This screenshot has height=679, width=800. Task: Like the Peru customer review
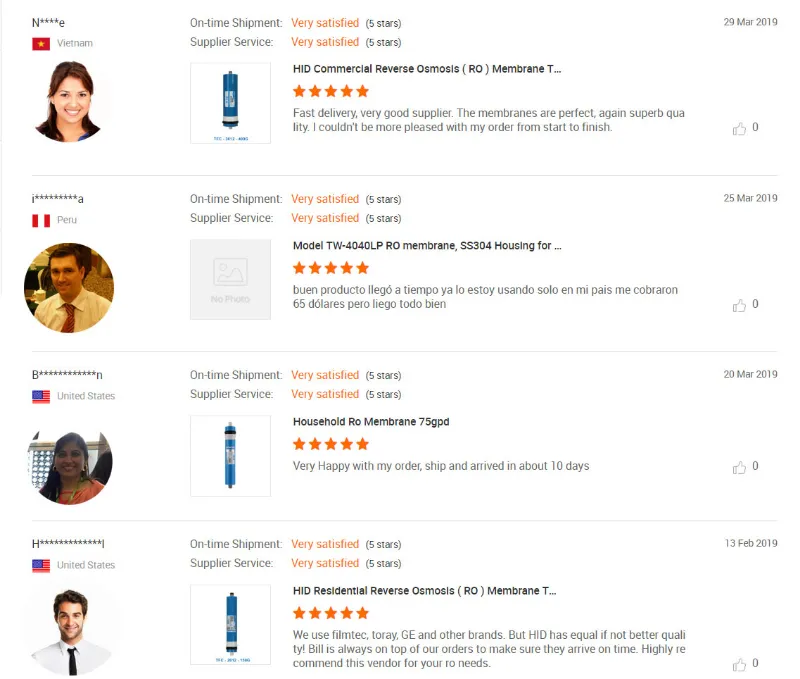click(740, 305)
